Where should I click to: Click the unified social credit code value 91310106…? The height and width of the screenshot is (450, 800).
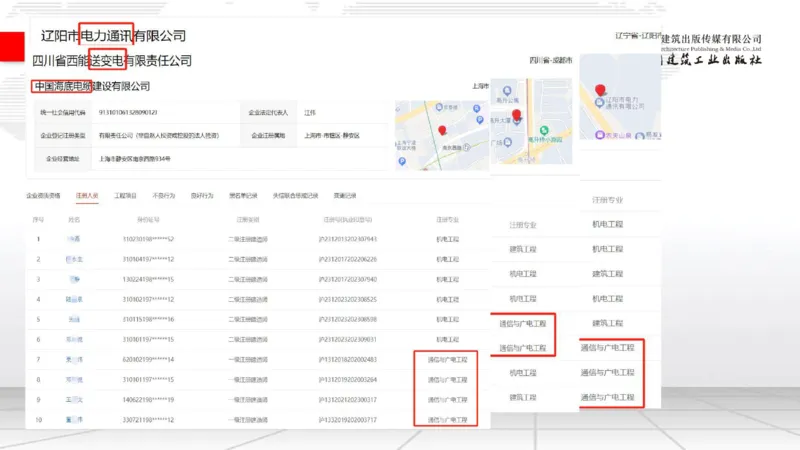pos(128,113)
